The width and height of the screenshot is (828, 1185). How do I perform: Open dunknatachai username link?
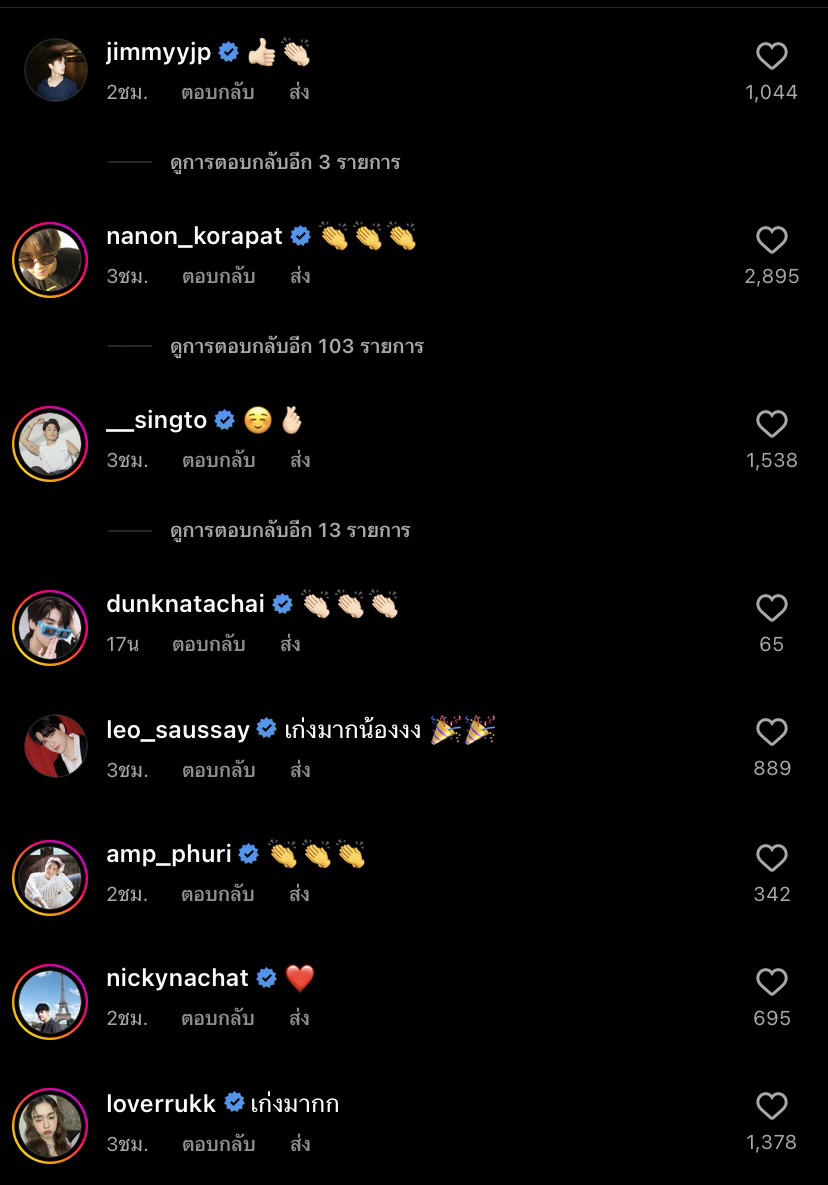click(x=185, y=604)
